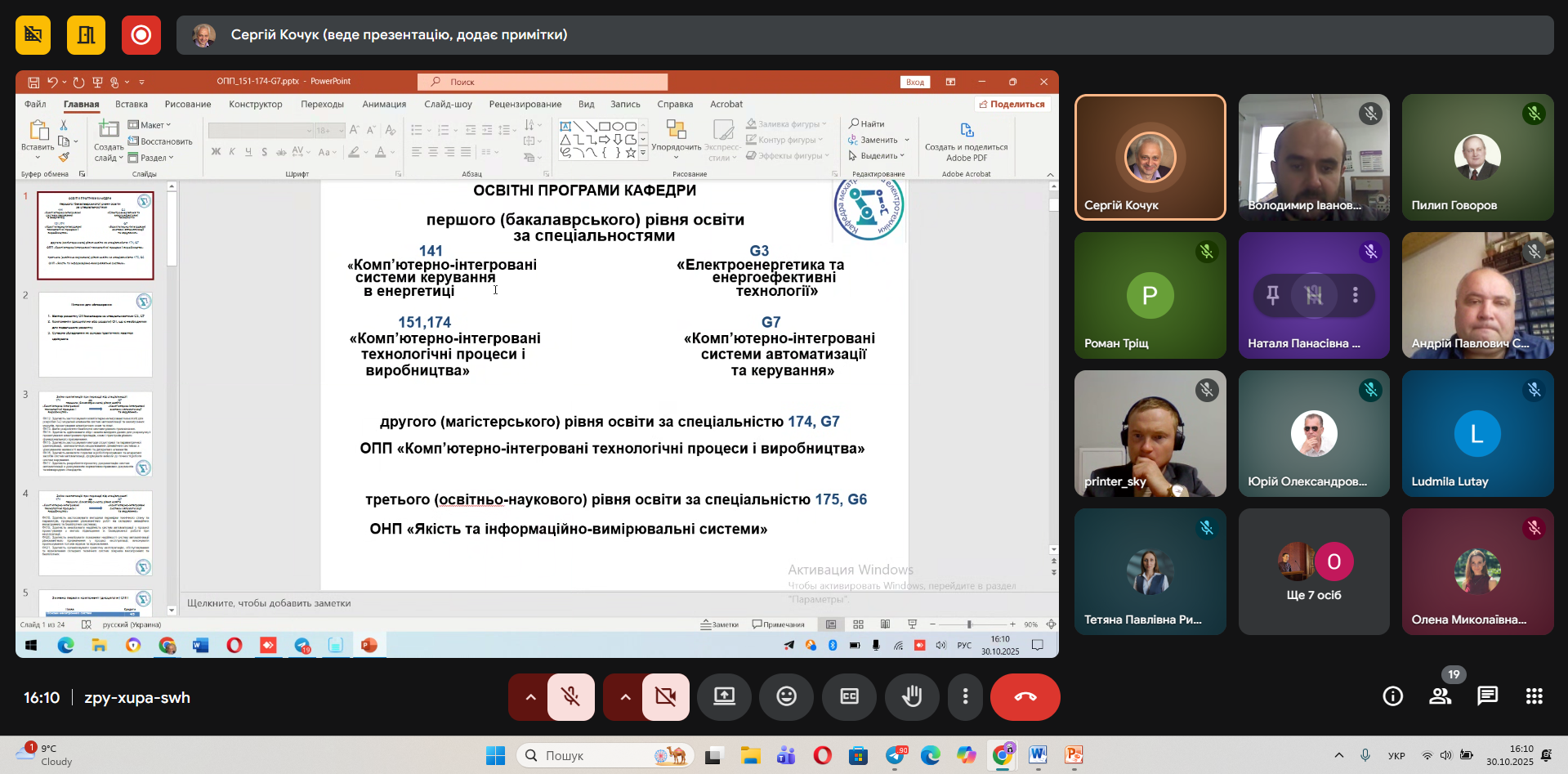
Task: Open Word from the taskbar
Action: 1038,756
